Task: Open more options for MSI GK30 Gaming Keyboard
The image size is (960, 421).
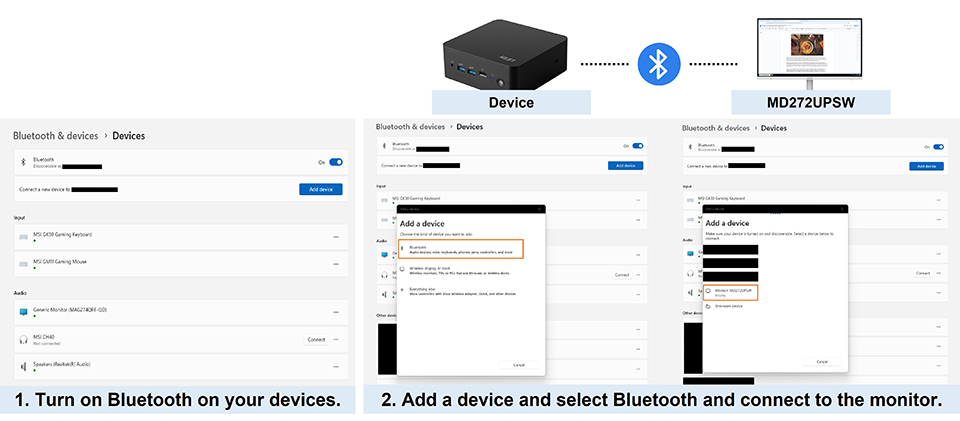Action: point(336,237)
